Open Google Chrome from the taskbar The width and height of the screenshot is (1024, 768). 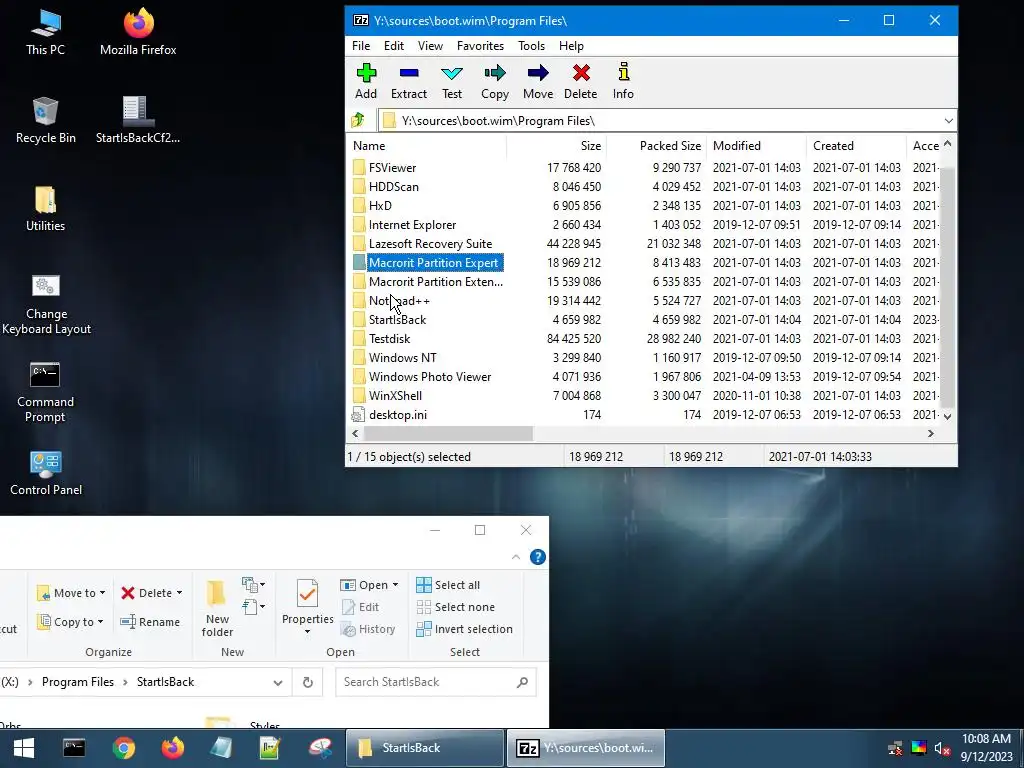point(123,748)
